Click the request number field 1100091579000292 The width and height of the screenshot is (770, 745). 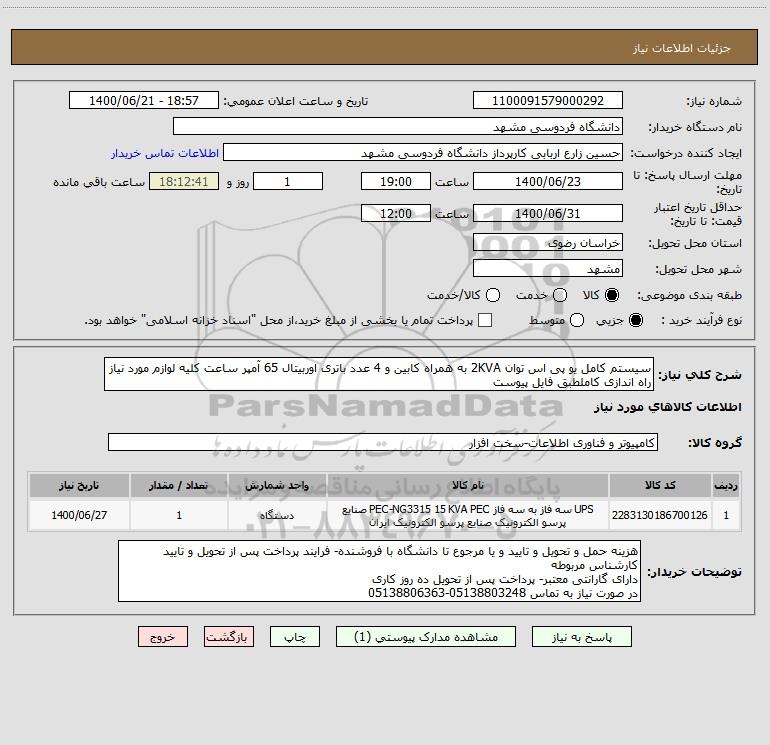click(548, 101)
